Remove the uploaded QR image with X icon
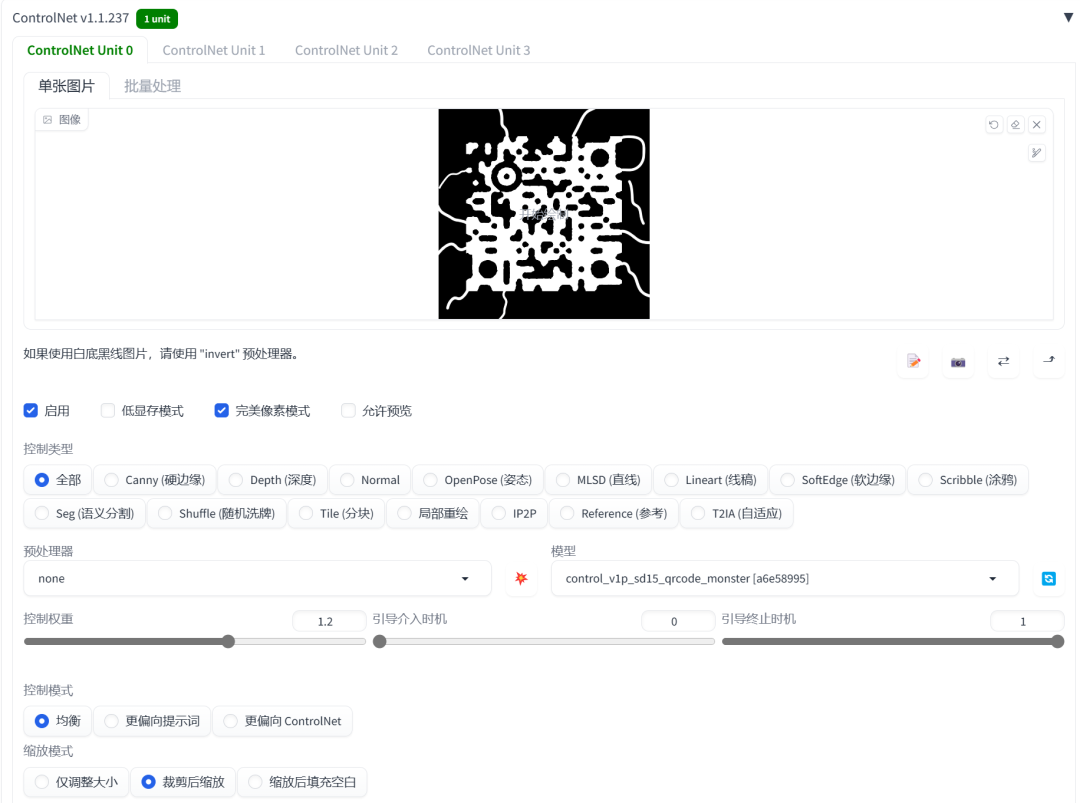This screenshot has width=1080, height=803. 1037,125
